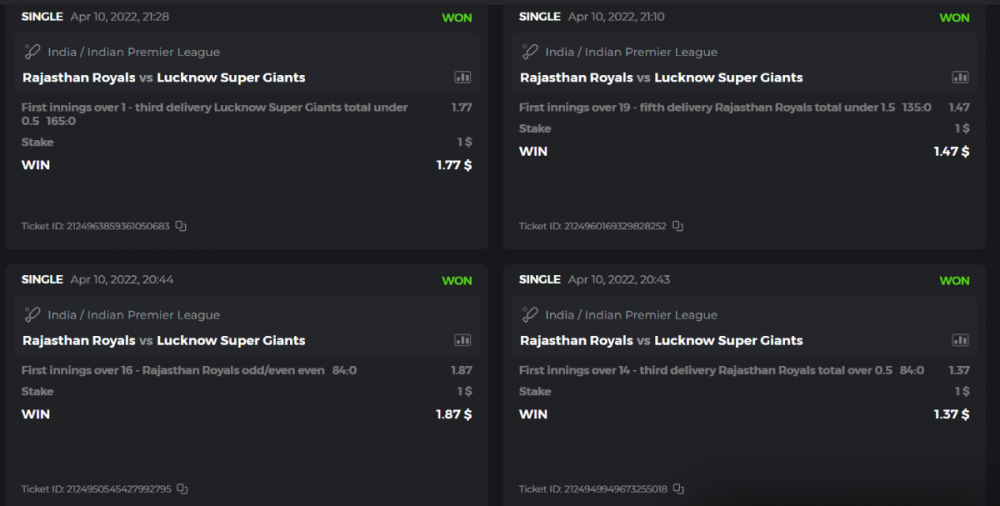The image size is (1000, 506).
Task: Open Rajasthan Royals vs Lucknow match from 21:28 bet
Action: [164, 77]
